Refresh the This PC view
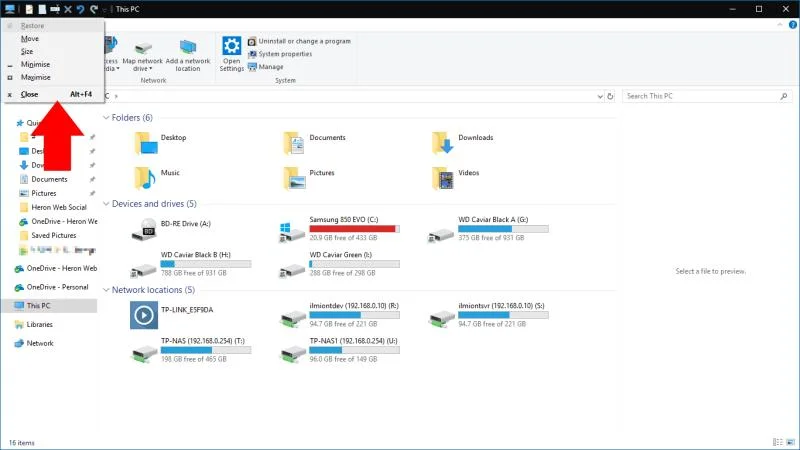This screenshot has width=800, height=450. pos(610,96)
